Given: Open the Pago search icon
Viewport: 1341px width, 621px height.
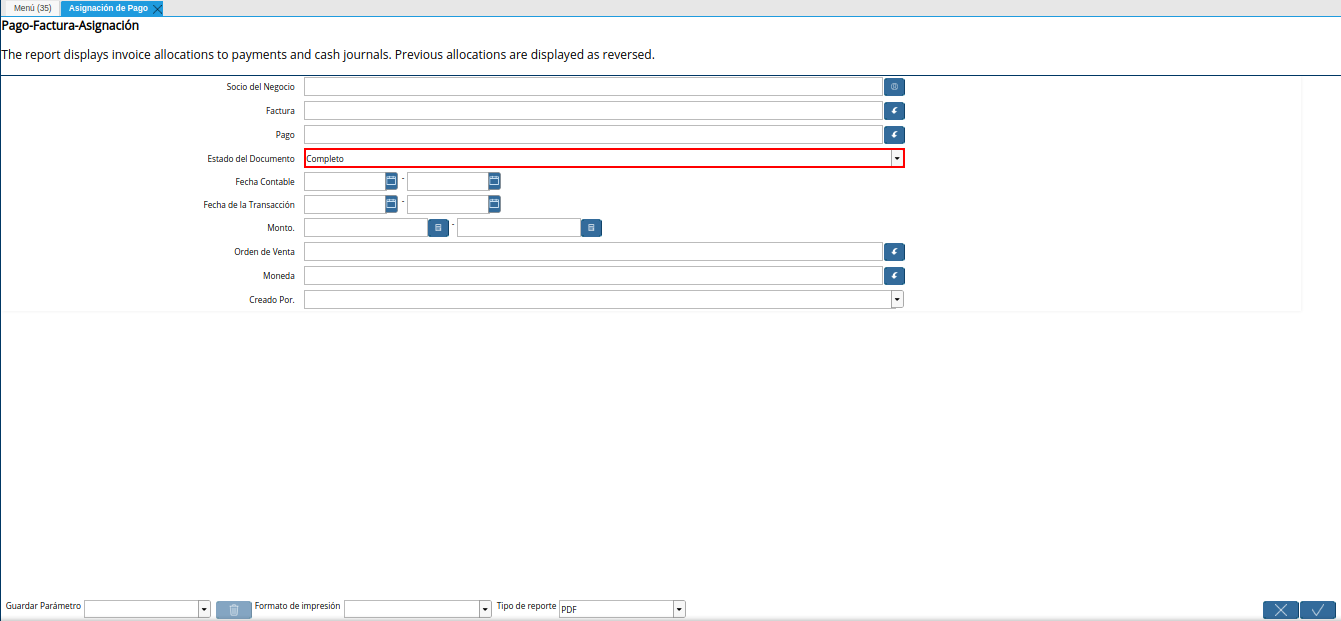Looking at the screenshot, I should [894, 135].
